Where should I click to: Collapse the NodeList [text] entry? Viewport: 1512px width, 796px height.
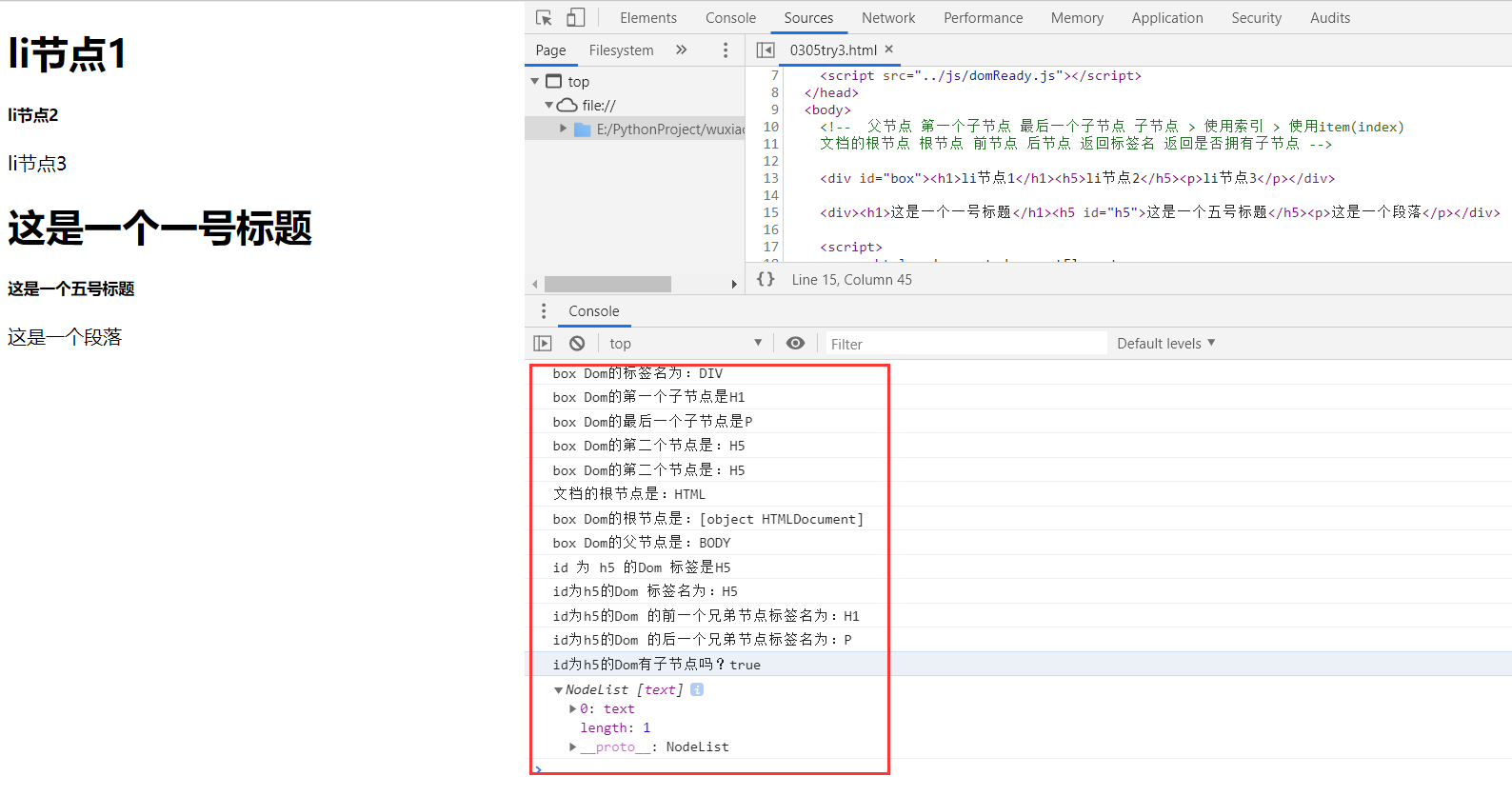(x=558, y=690)
